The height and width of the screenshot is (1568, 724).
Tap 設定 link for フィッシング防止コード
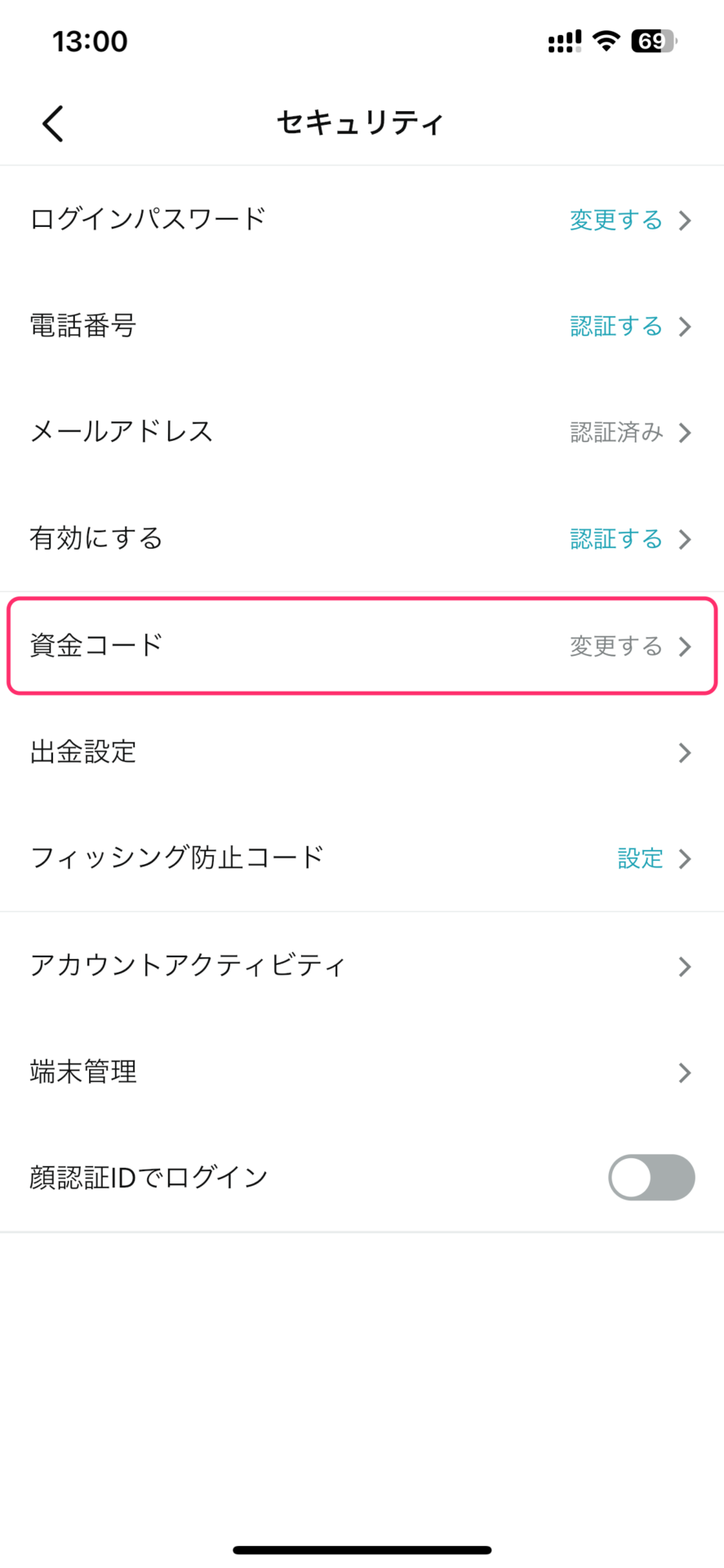click(640, 858)
